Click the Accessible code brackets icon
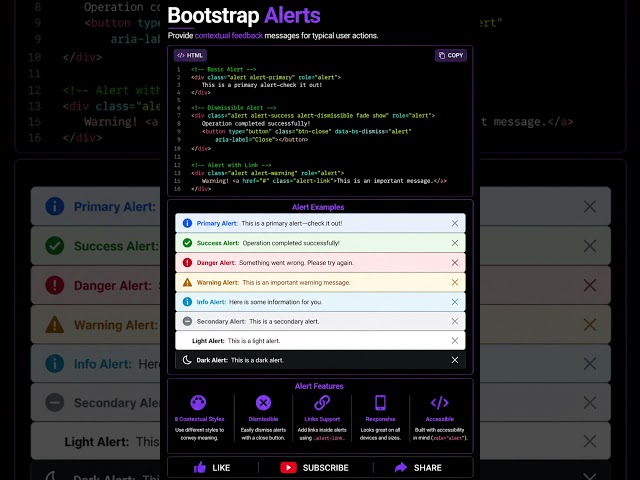This screenshot has width=640, height=480. [x=440, y=403]
